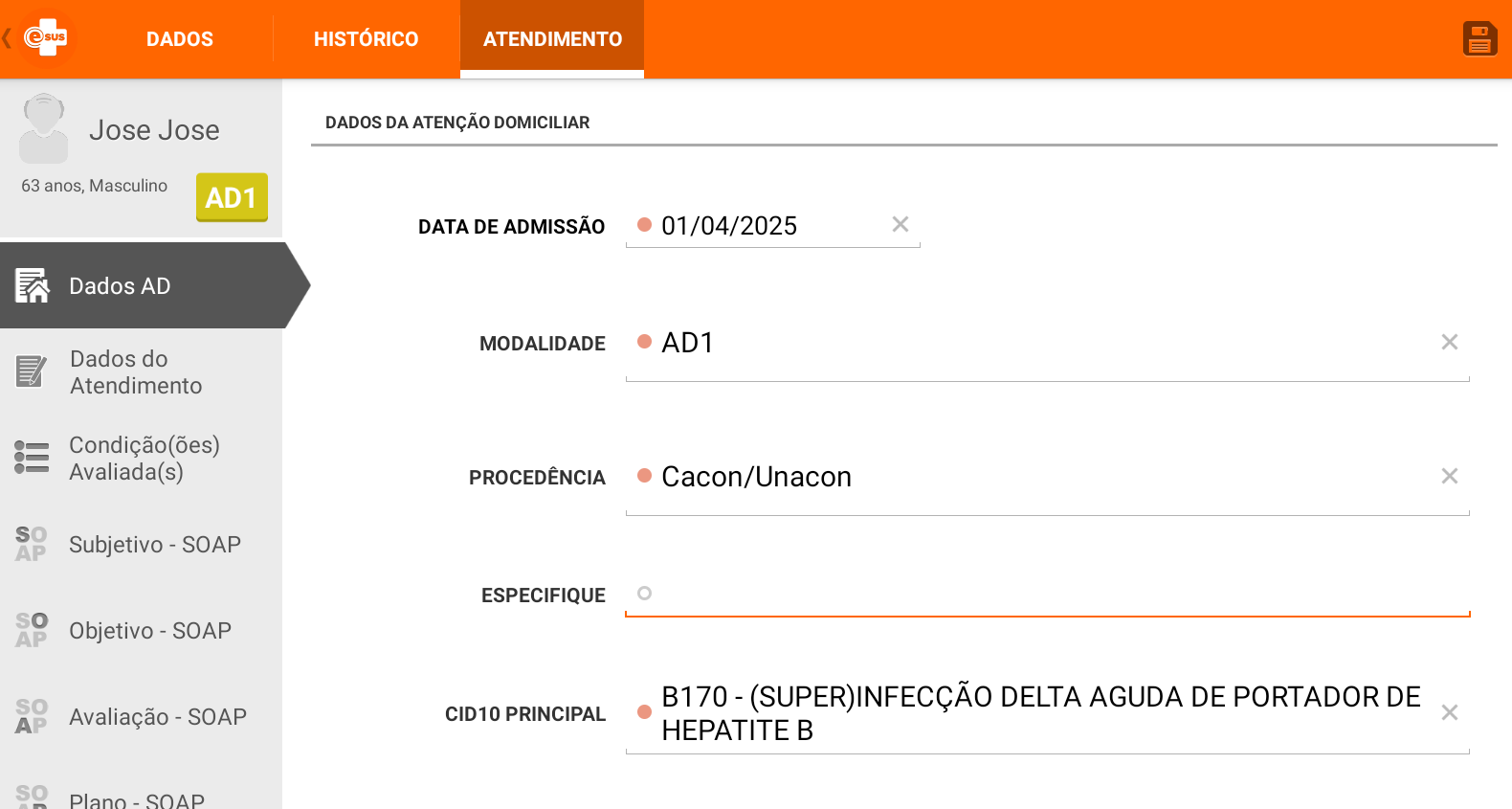Screen dimensions: 1512x809
Task: Click the e-SUS logo icon
Action: [45, 37]
